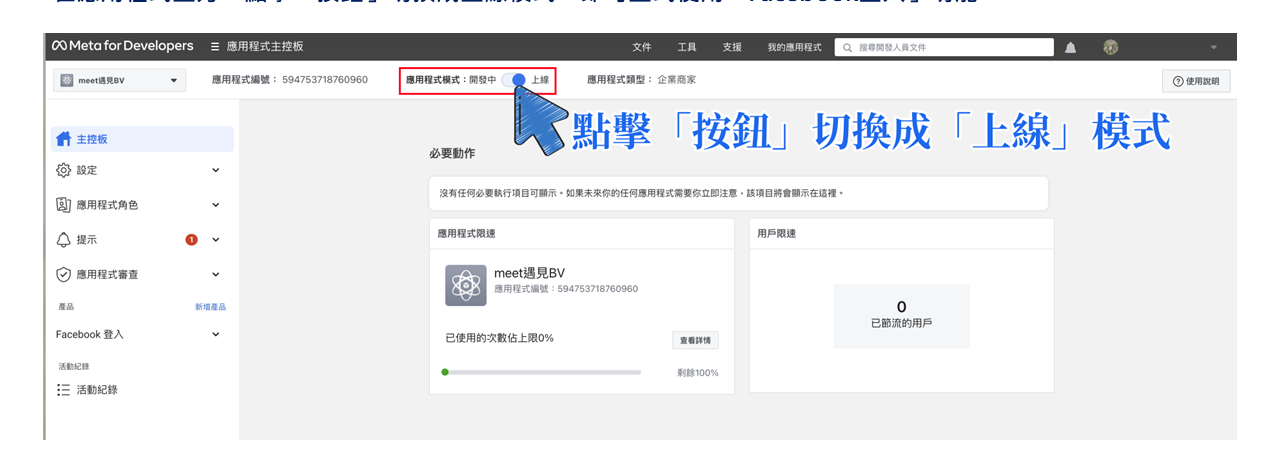
Task: Toggle app mode switch to 上線
Action: click(514, 79)
